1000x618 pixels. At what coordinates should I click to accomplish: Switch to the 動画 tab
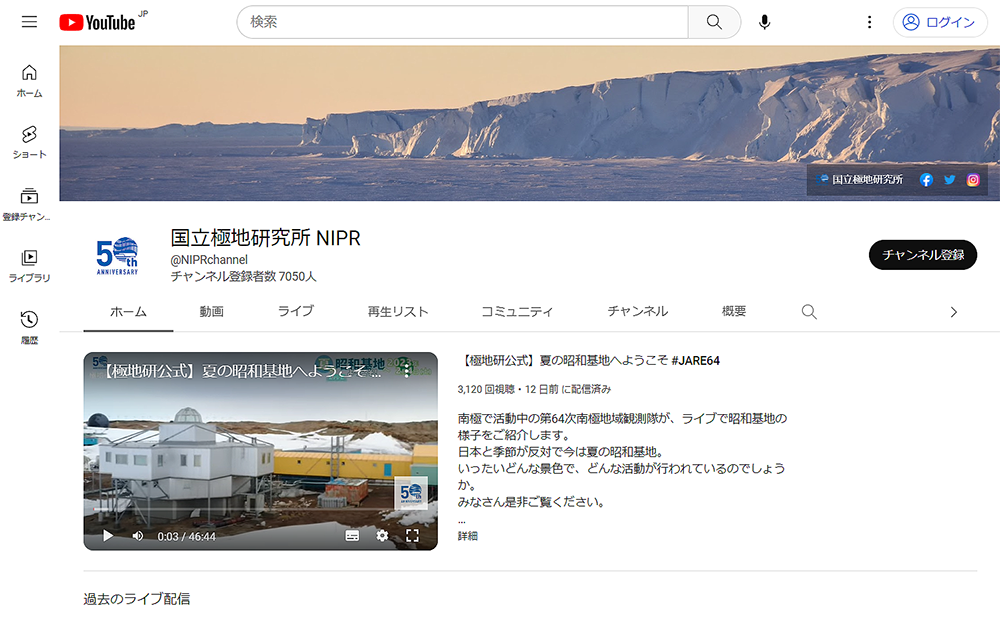[211, 312]
